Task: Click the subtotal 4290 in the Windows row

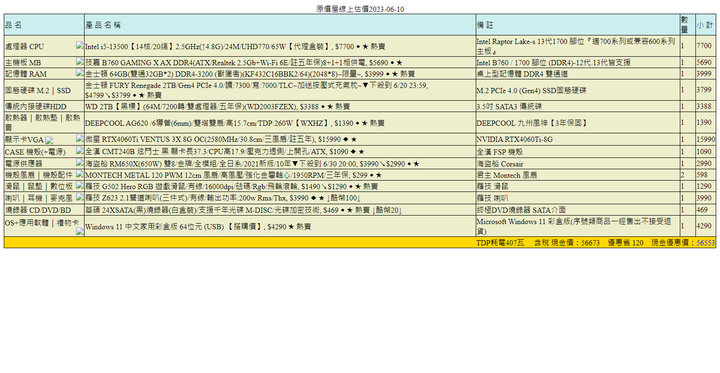Action: tap(705, 226)
